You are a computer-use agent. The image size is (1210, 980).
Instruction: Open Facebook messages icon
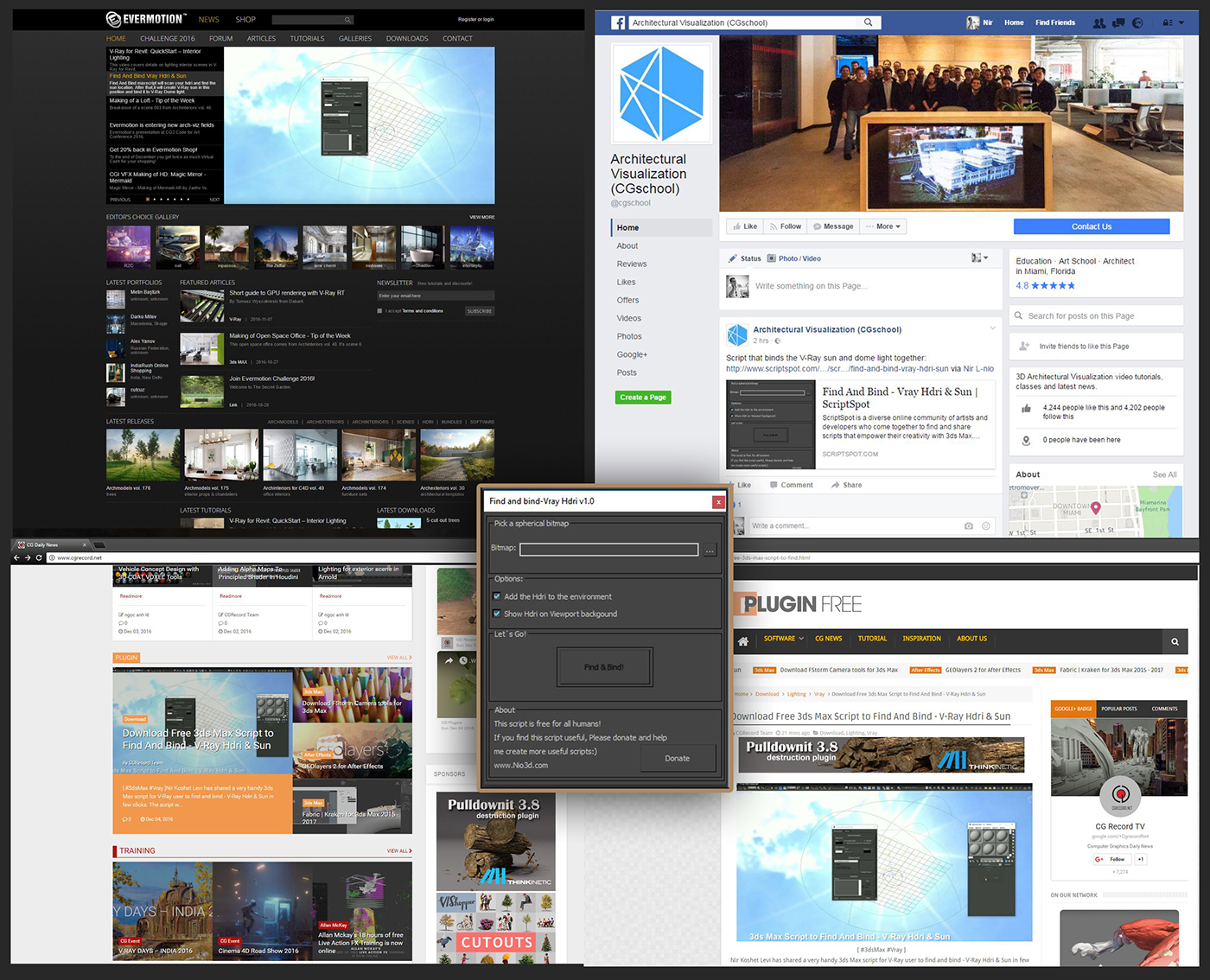click(x=1118, y=22)
